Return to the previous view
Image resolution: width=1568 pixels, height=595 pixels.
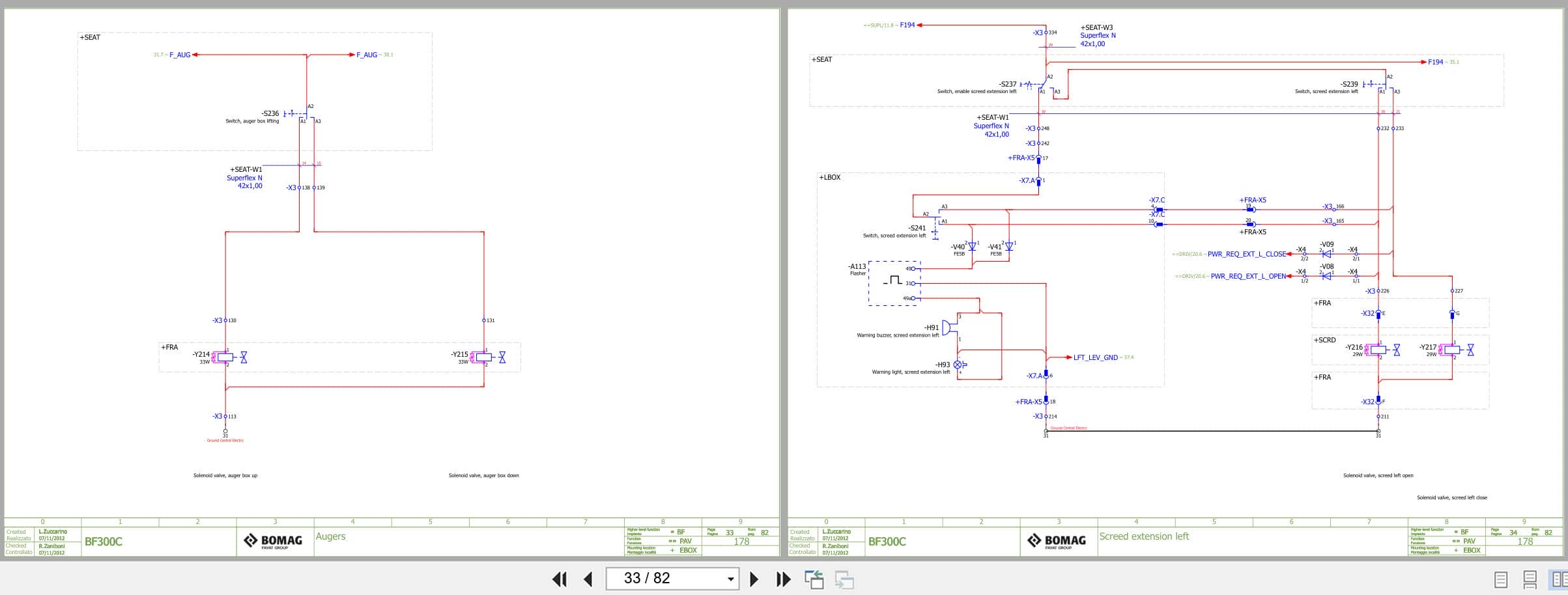814,579
